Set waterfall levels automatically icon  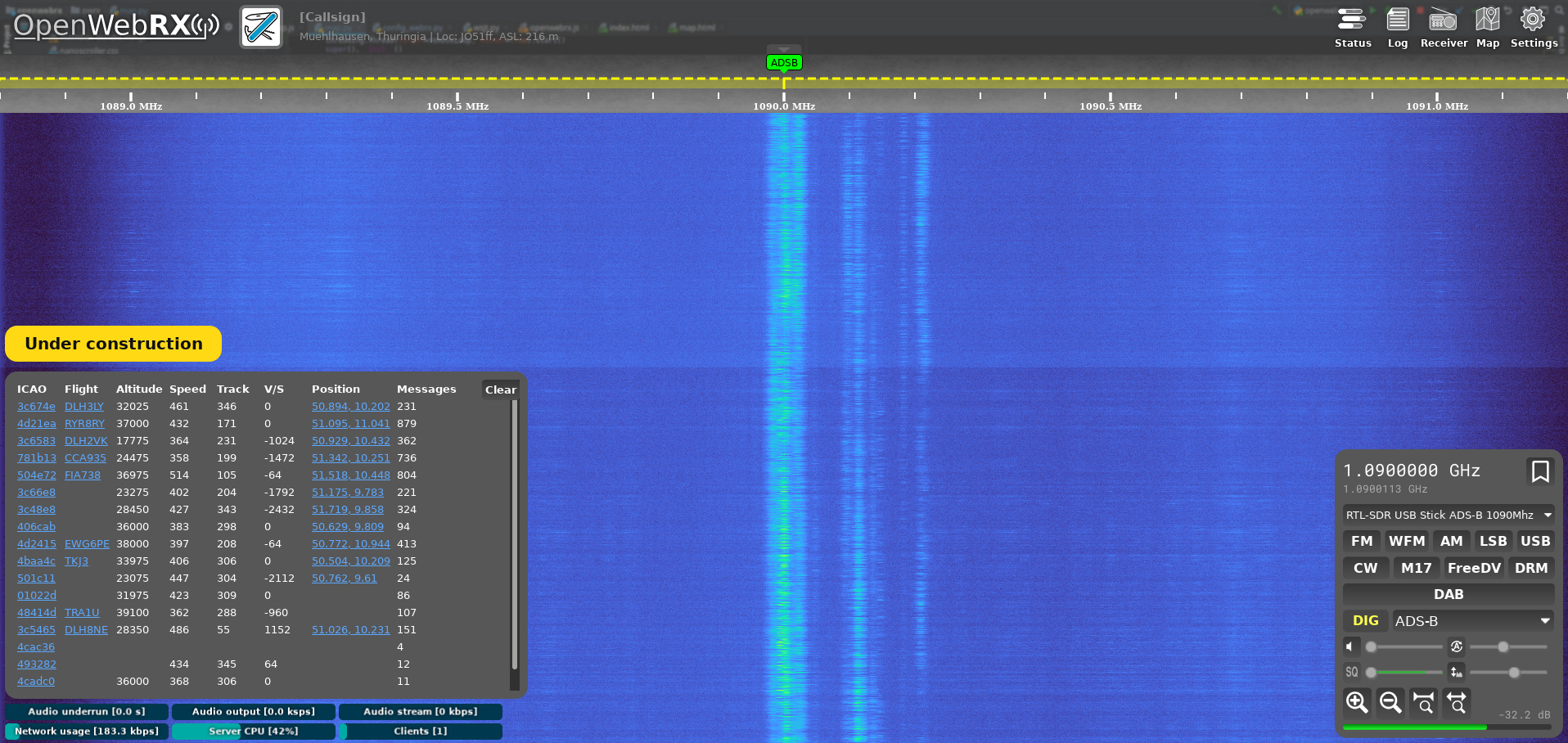[1456, 672]
